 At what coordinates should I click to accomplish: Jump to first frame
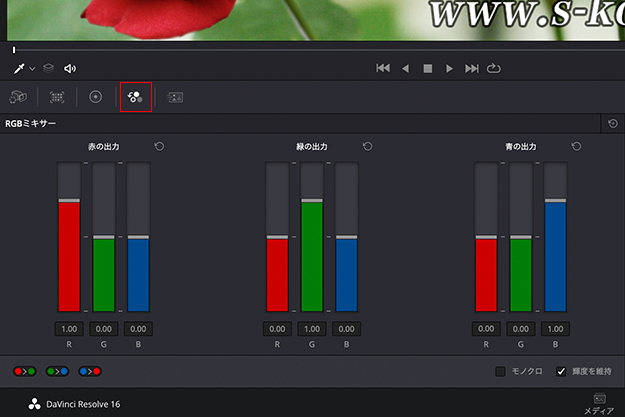383,68
